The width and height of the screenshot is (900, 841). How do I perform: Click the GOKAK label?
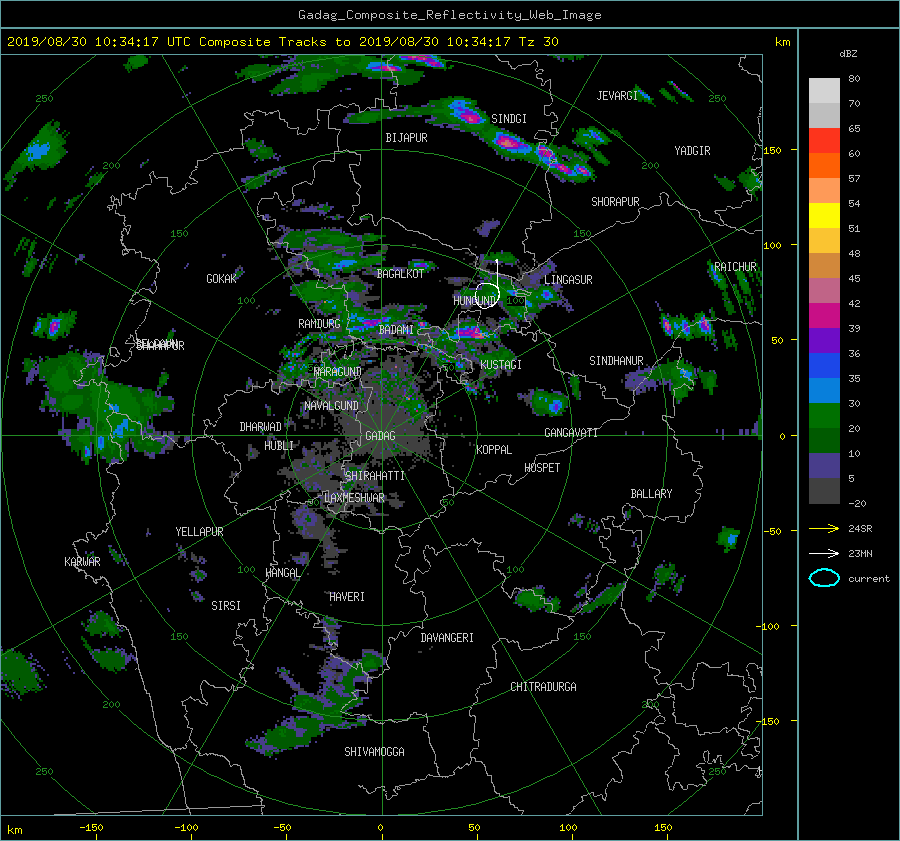pos(221,279)
